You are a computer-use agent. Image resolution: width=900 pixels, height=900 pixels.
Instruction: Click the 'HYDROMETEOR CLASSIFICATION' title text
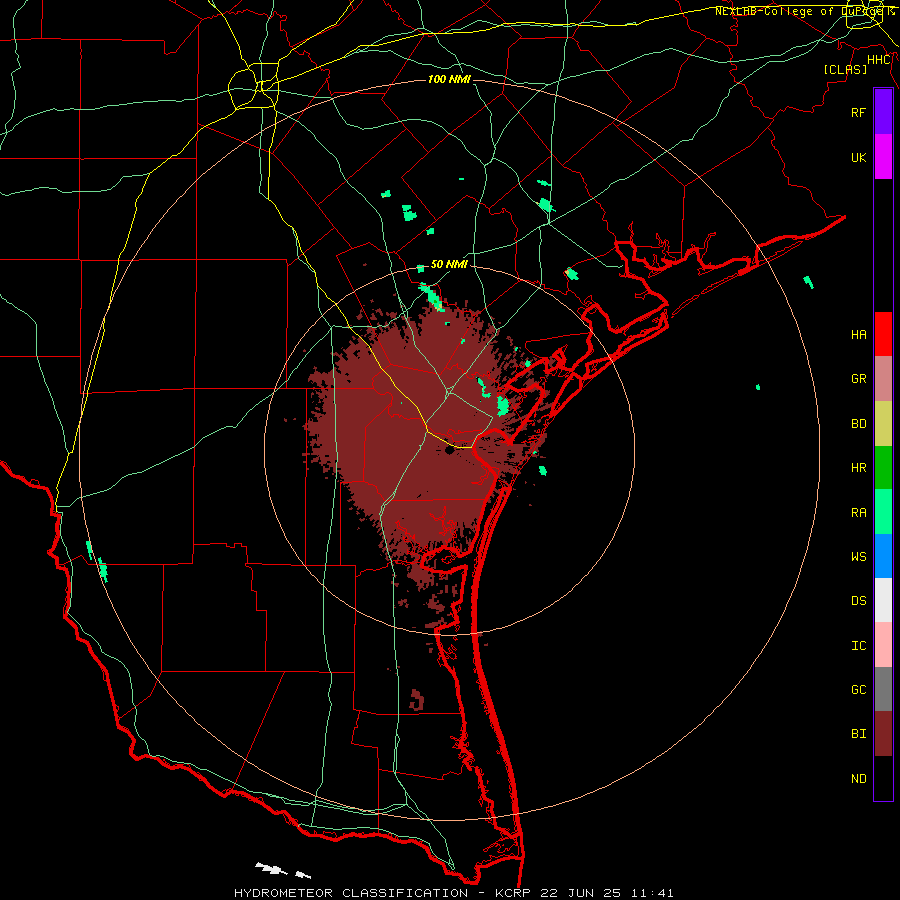click(351, 893)
